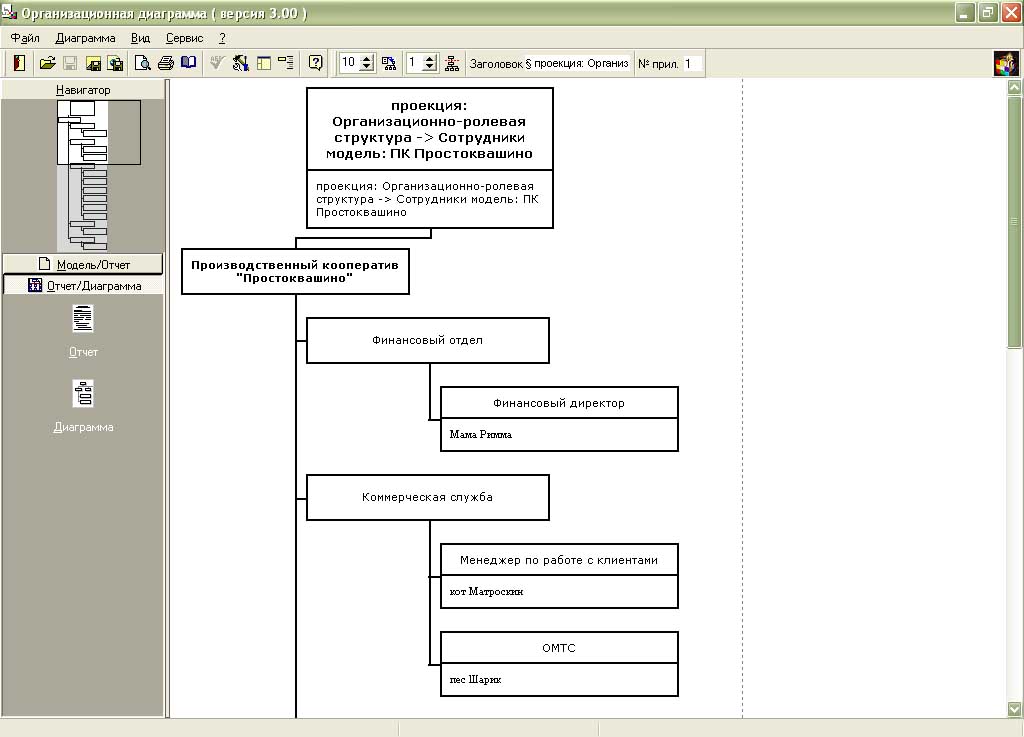Click the hierarchy icon next to value 10

coord(389,63)
